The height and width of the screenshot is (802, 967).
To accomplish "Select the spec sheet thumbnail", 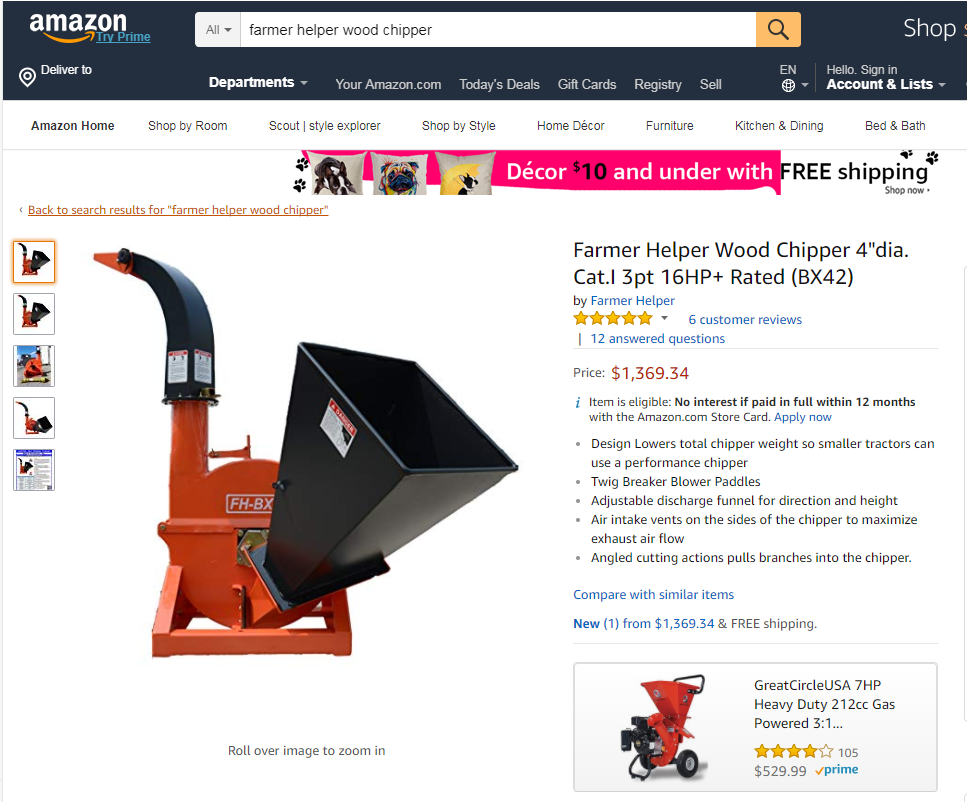I will (x=34, y=470).
